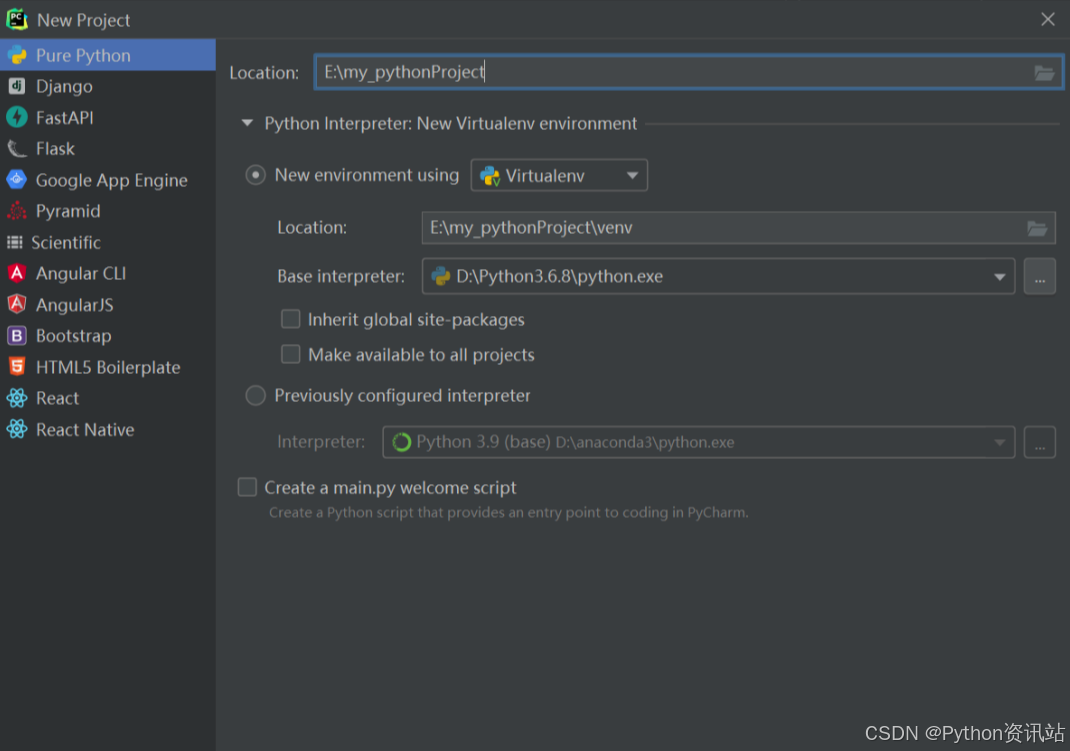1070x751 pixels.
Task: Choose HTML5 Boilerplate project type
Action: tap(108, 367)
